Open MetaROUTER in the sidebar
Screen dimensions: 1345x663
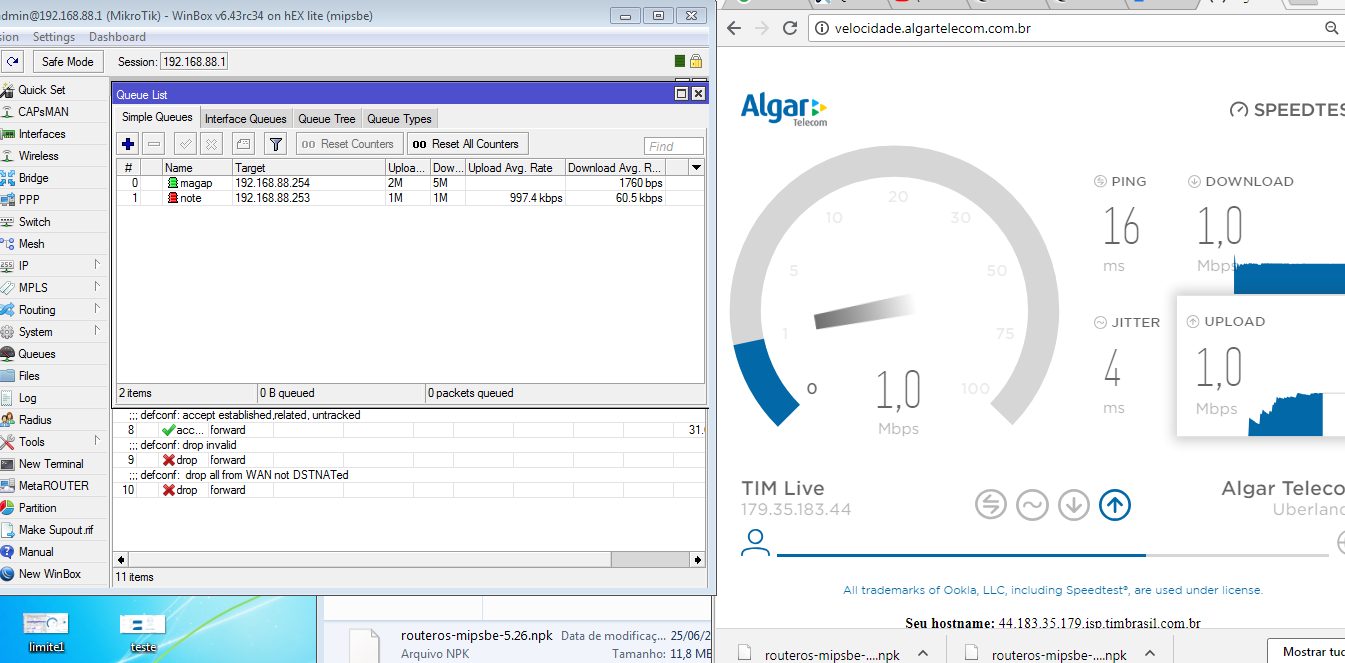53,486
